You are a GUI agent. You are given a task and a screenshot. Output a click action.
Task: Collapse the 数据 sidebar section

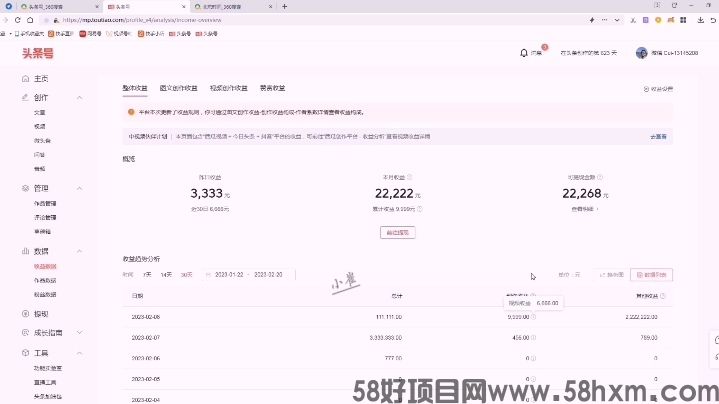point(79,251)
